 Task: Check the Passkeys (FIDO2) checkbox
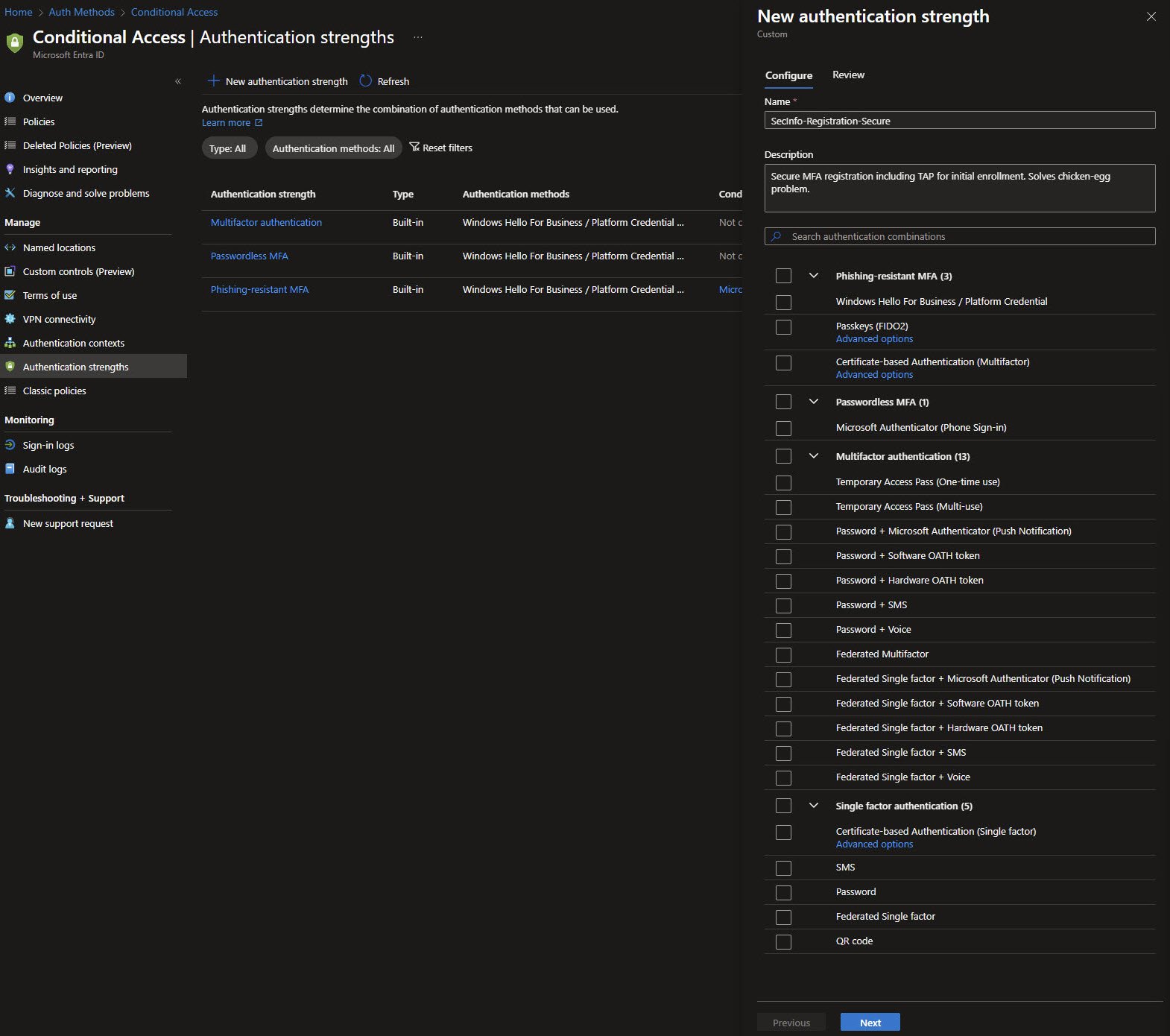click(x=783, y=327)
